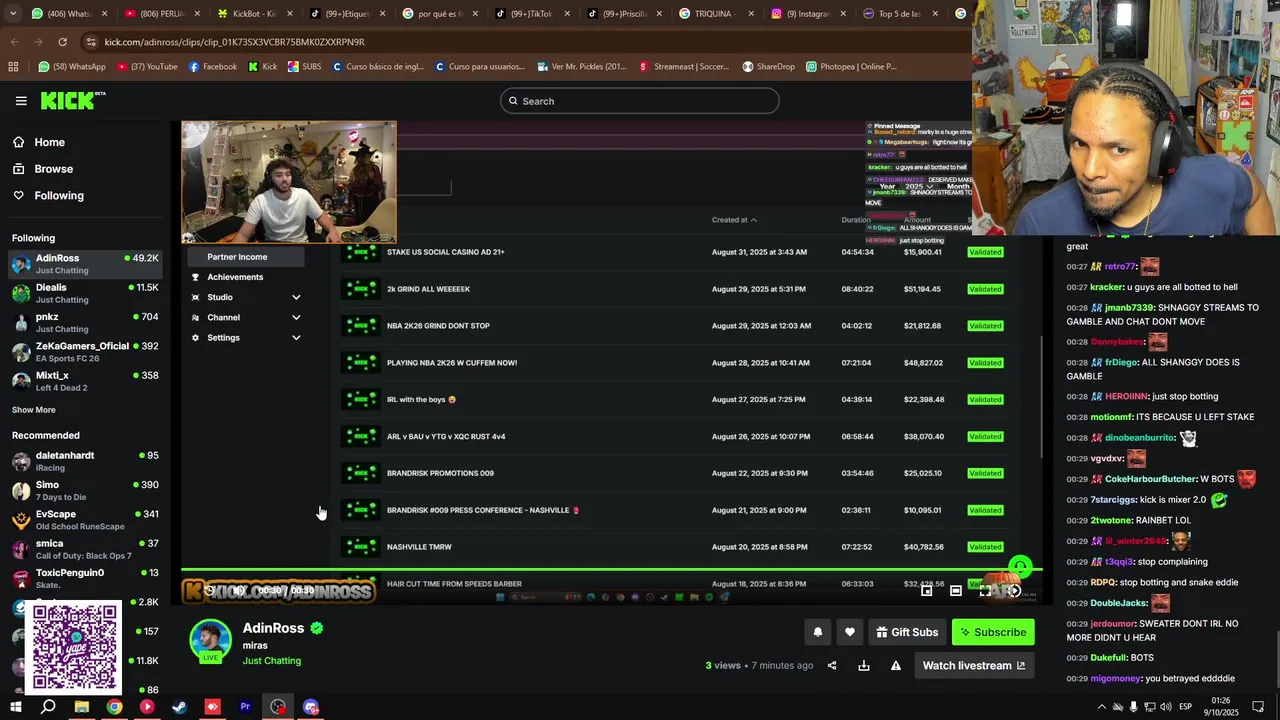Replay the clip in player
The image size is (1280, 720).
pyautogui.click(x=209, y=591)
